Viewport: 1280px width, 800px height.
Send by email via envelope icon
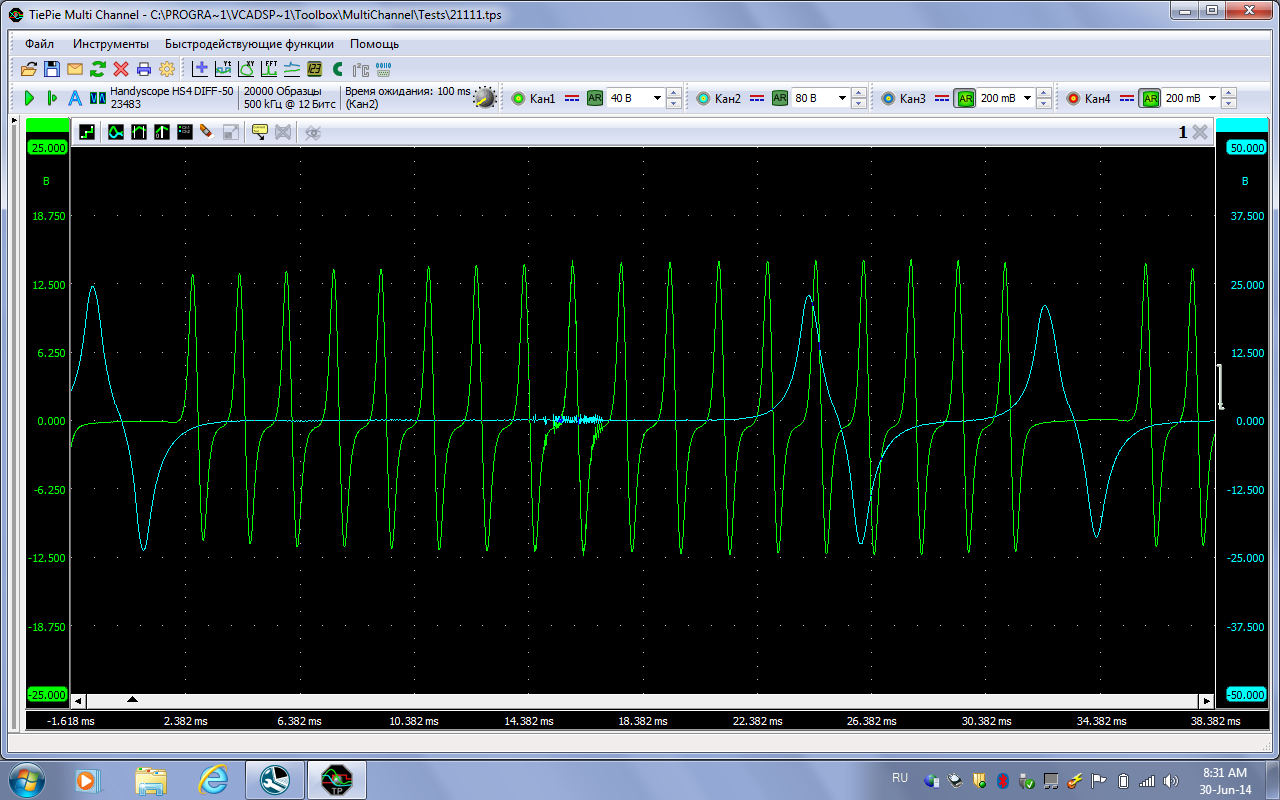[75, 69]
